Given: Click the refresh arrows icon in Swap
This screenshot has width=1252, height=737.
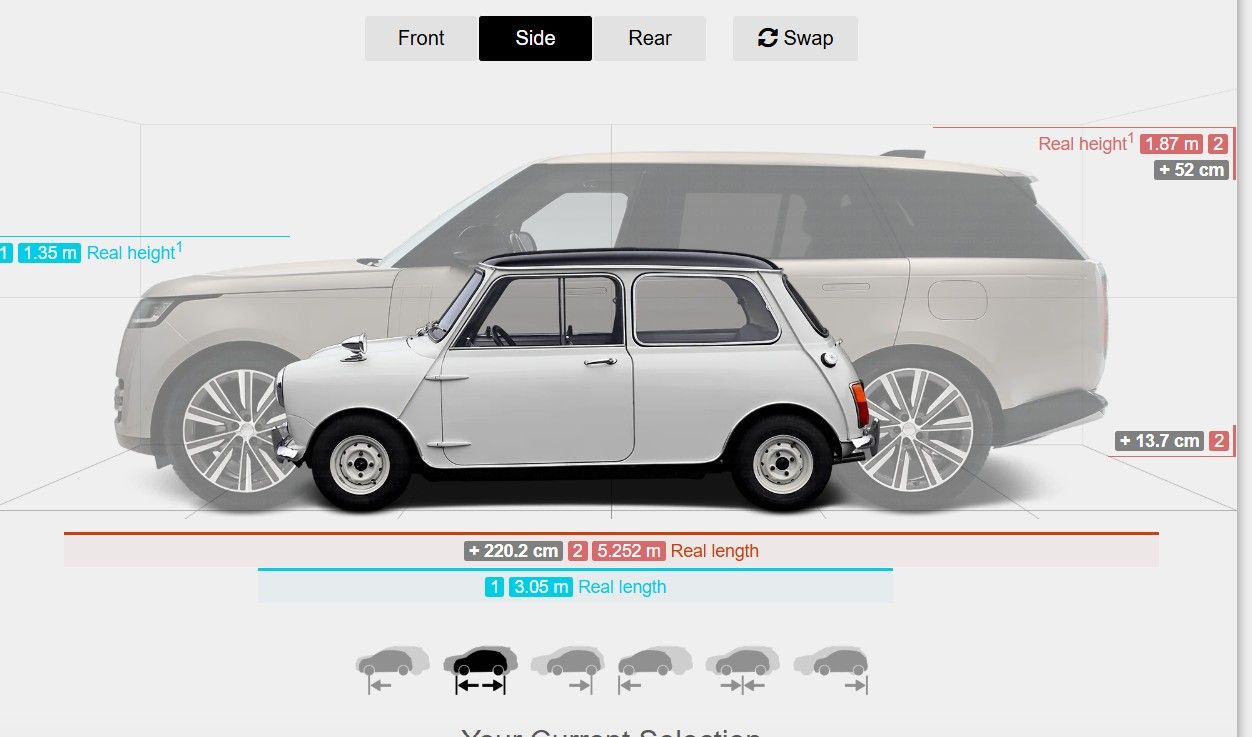Looking at the screenshot, I should 768,38.
